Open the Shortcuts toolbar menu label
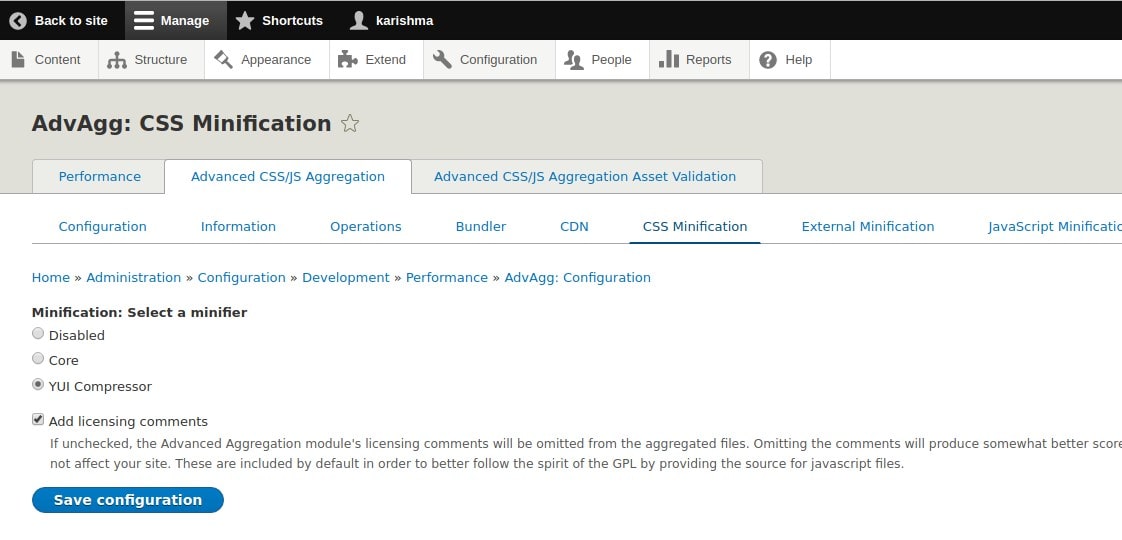The width and height of the screenshot is (1122, 540). (292, 21)
